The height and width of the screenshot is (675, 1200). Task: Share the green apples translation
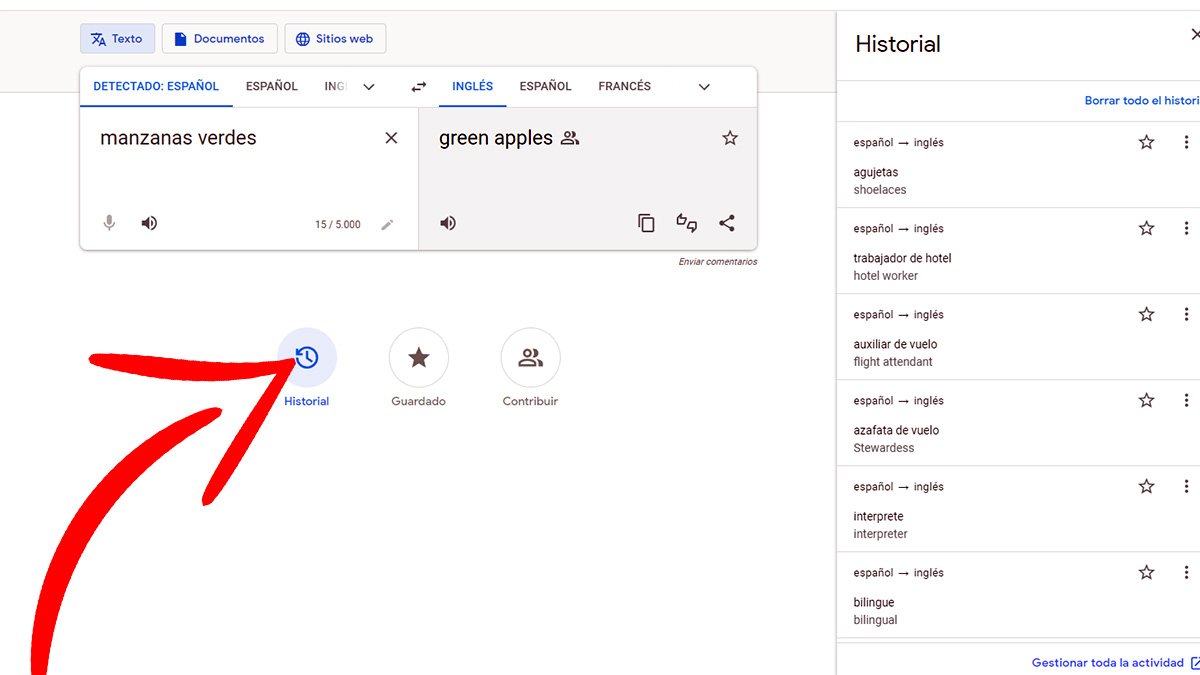pos(727,223)
